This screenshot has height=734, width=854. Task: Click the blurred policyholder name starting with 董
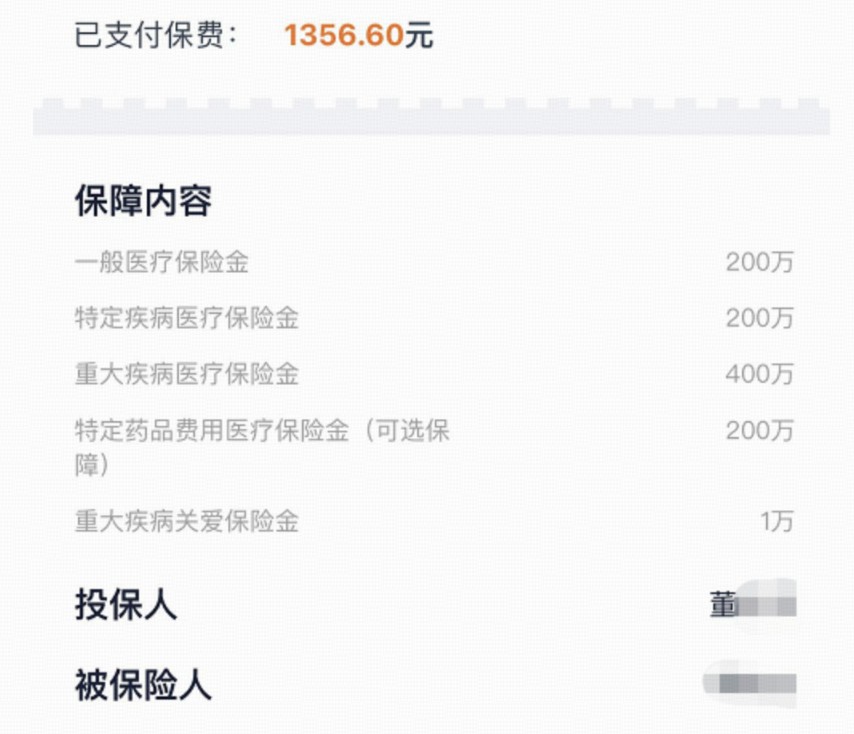coord(753,605)
